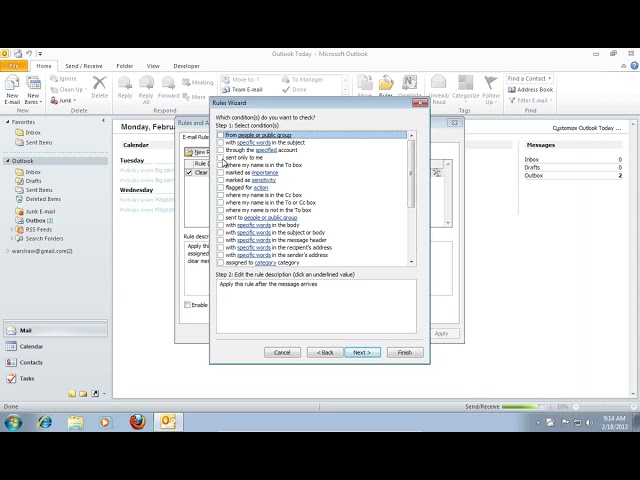This screenshot has height=480, width=640.
Task: Check 'marked as importance' condition
Action: click(220, 172)
